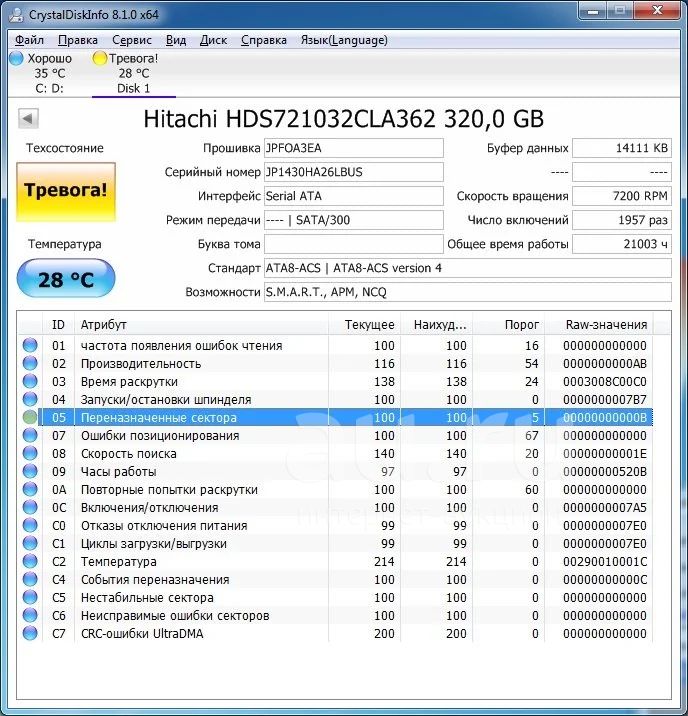The width and height of the screenshot is (688, 716).
Task: Click the ID column header
Action: pyautogui.click(x=58, y=325)
